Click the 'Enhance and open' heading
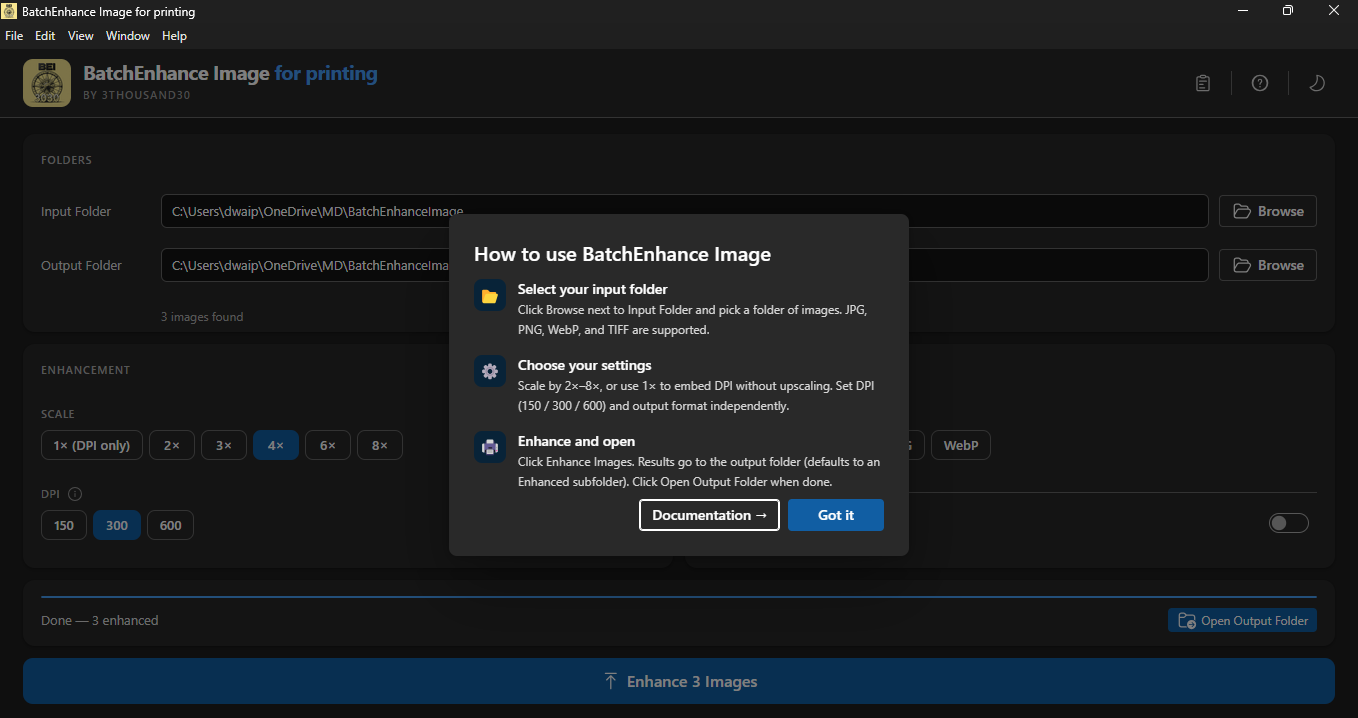 pyautogui.click(x=576, y=441)
